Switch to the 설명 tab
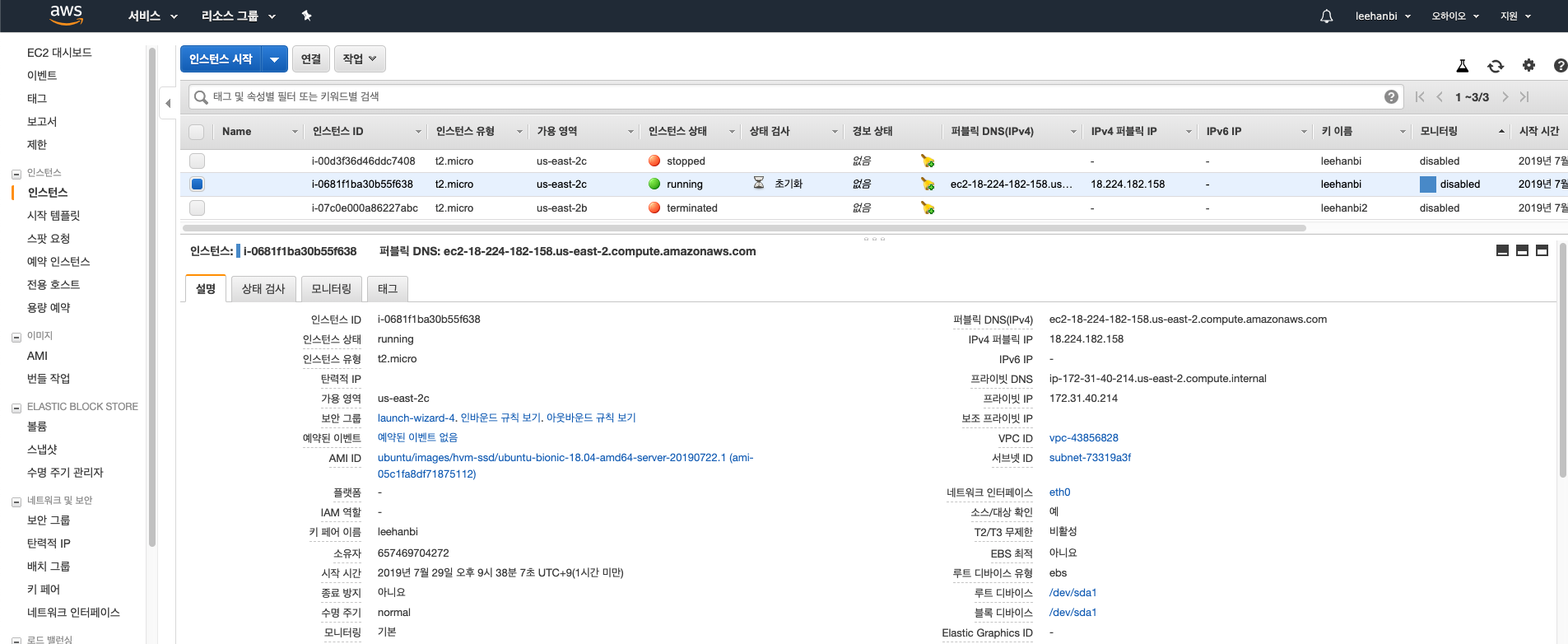The image size is (1568, 644). (x=206, y=289)
